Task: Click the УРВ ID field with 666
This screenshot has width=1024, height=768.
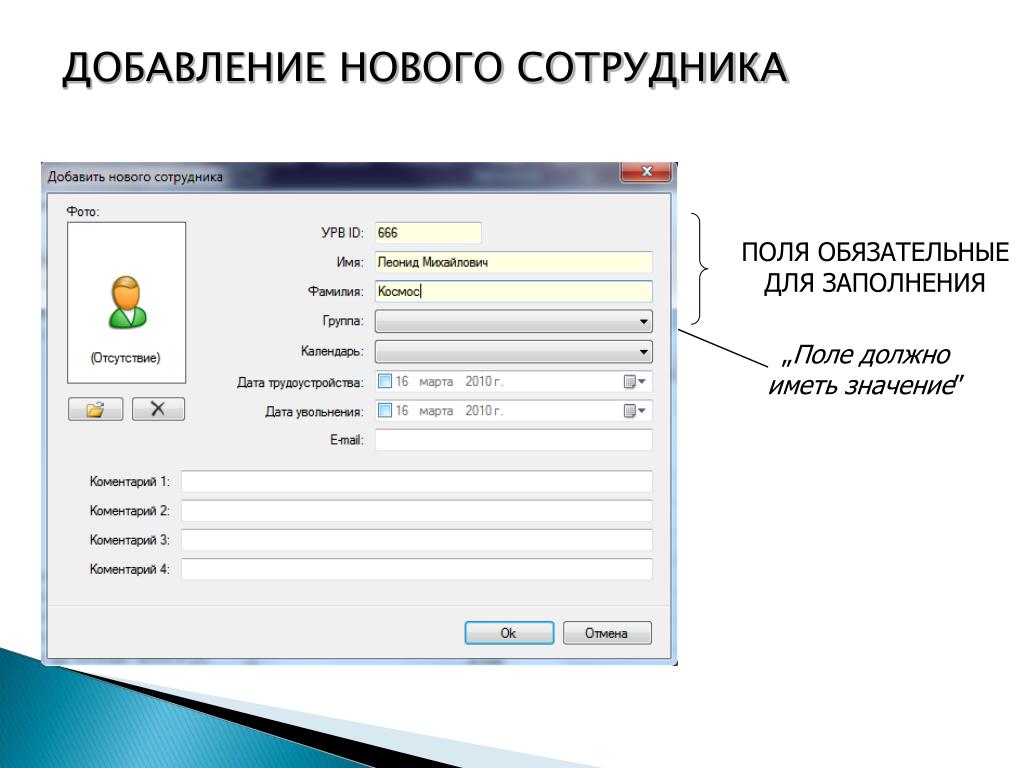Action: tap(428, 233)
